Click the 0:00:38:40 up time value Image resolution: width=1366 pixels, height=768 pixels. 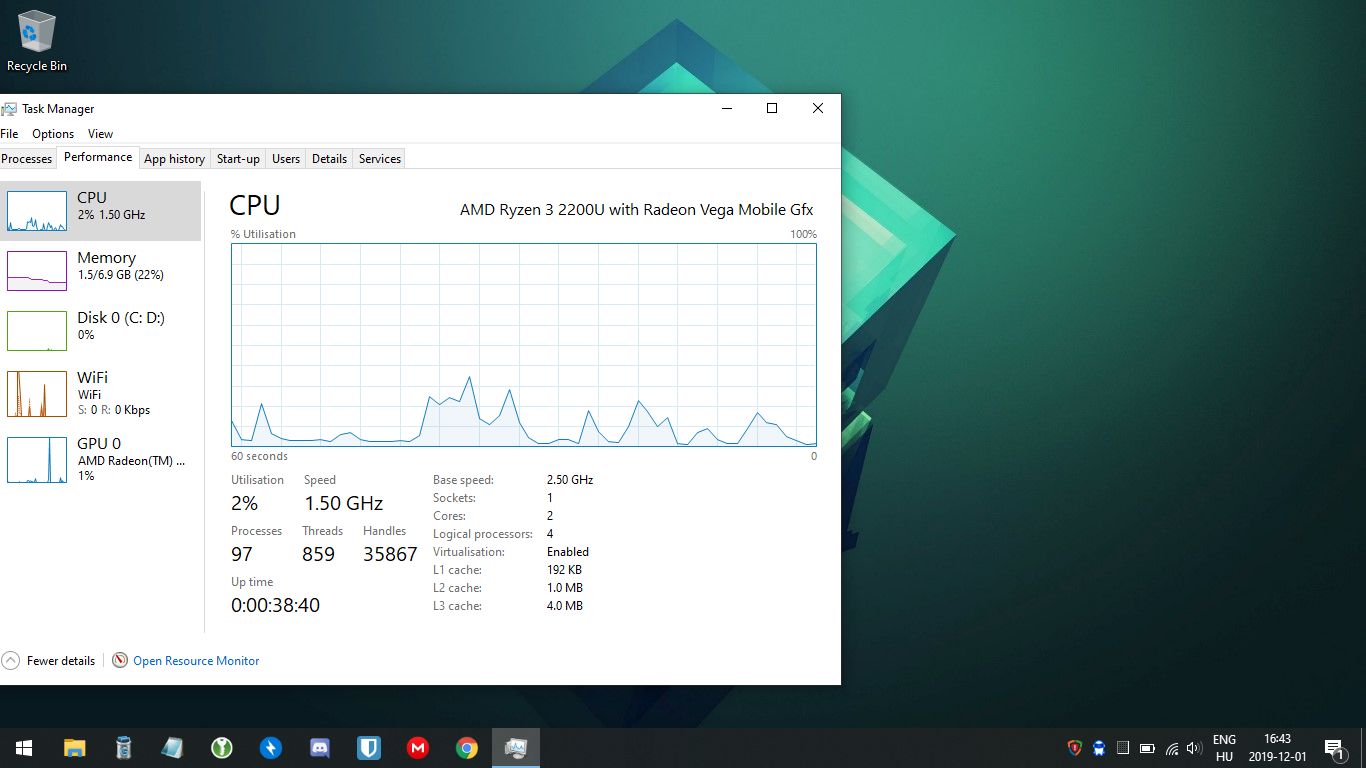coord(276,605)
